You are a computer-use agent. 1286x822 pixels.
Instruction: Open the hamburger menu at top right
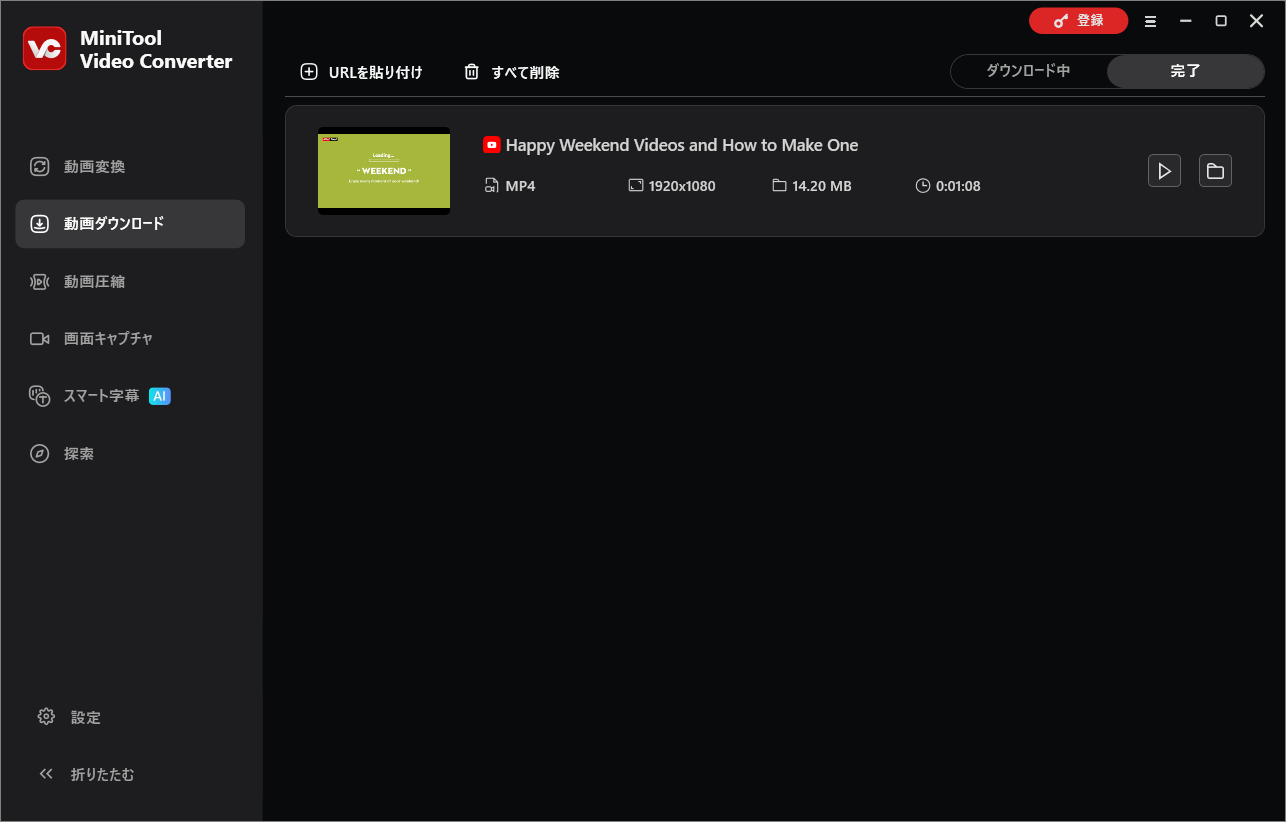tap(1150, 20)
